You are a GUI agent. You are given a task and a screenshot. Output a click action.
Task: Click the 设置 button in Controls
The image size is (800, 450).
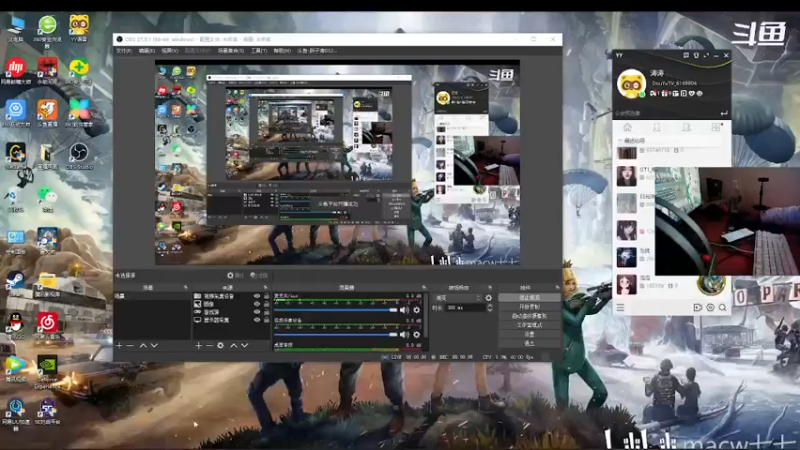pyautogui.click(x=529, y=334)
